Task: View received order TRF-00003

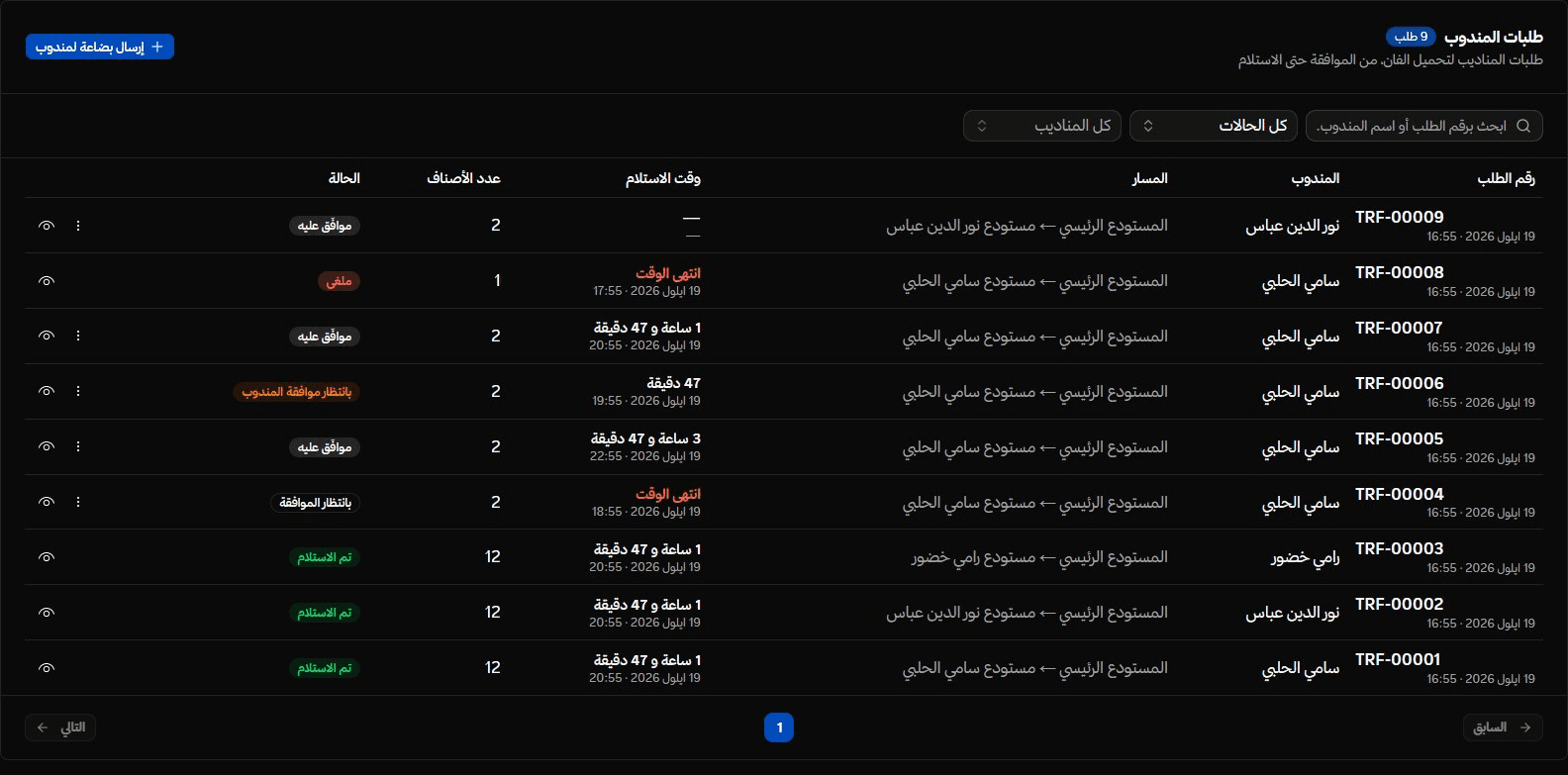Action: click(46, 557)
